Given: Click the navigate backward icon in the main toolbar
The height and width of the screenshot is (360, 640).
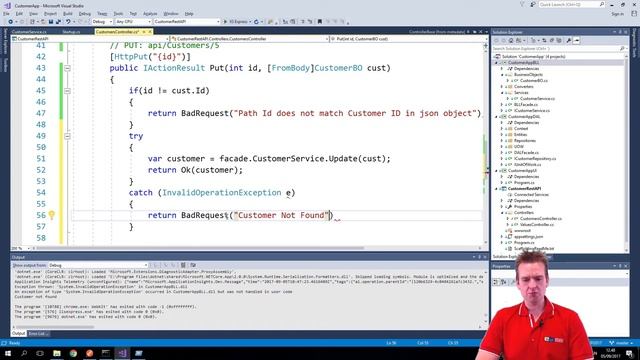Looking at the screenshot, I should pos(11,22).
